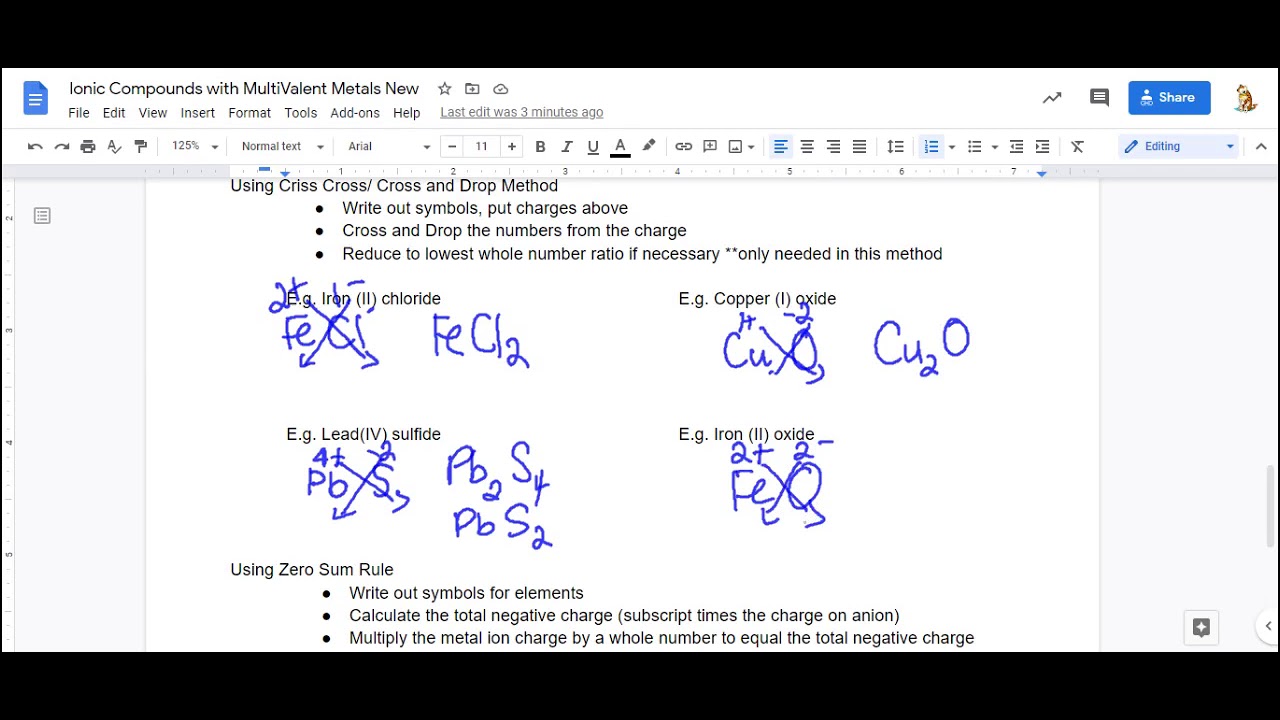Click the Share button

pos(1169,98)
